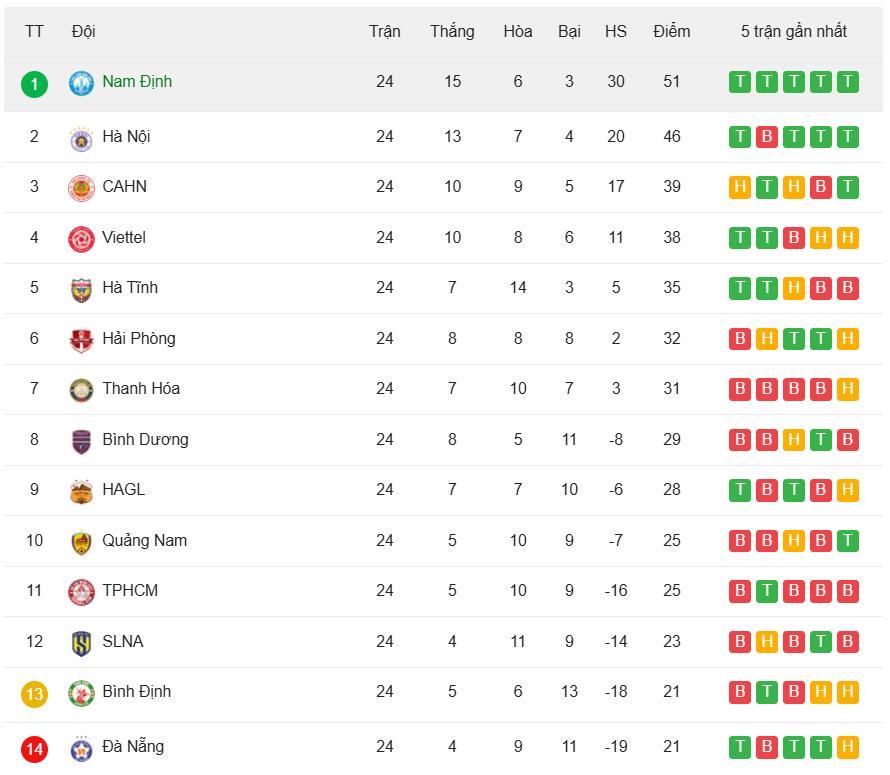Image resolution: width=890 pixels, height=775 pixels.
Task: Open the Quảng Nam team link
Action: click(144, 541)
